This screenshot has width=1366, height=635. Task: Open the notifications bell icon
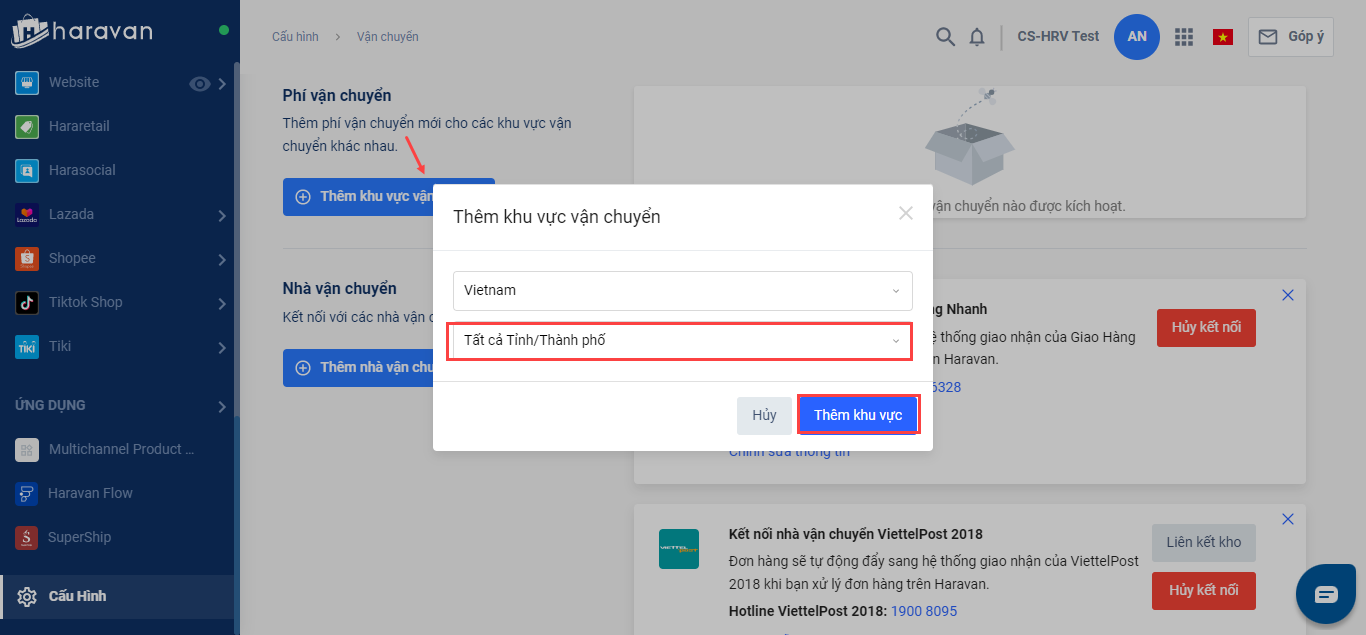click(x=977, y=37)
